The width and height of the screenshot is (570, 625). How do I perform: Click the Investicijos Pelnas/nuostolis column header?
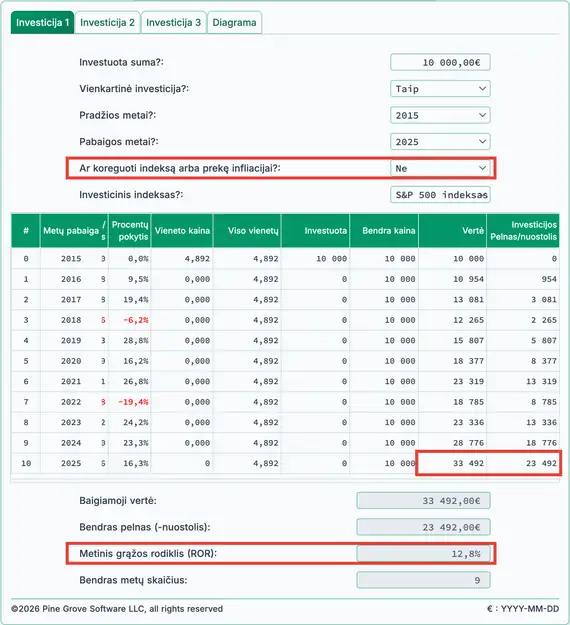point(523,230)
